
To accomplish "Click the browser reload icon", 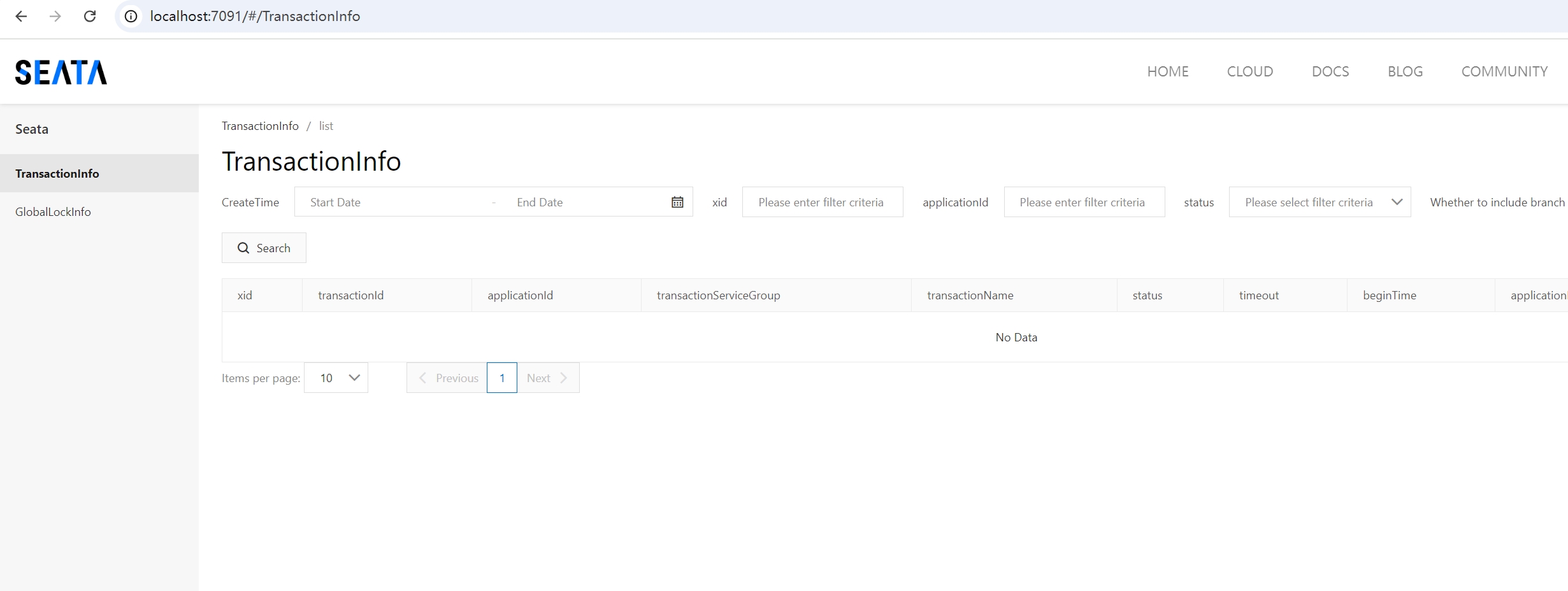I will click(90, 17).
